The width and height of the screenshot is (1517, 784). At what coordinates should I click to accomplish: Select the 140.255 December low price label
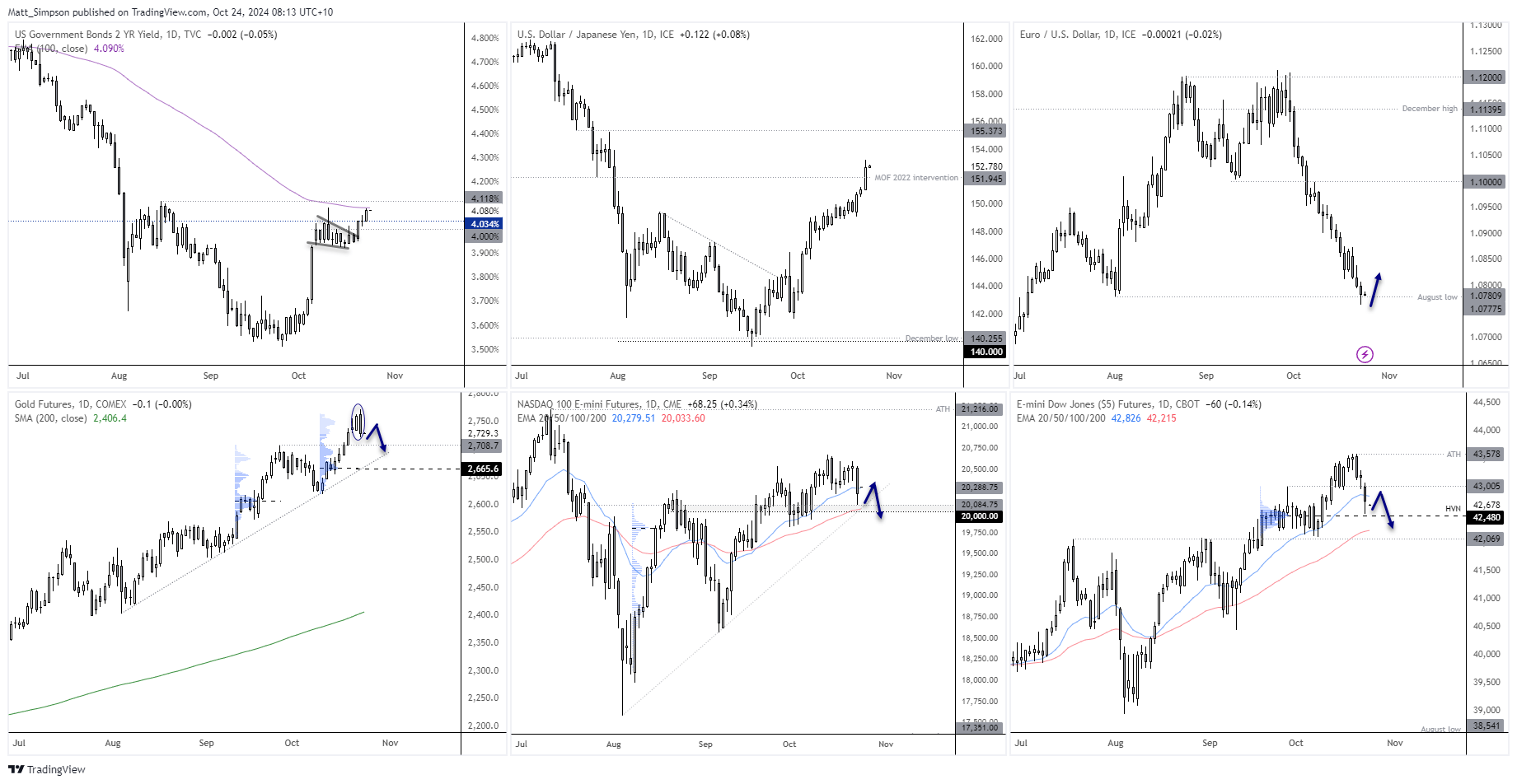click(x=986, y=338)
